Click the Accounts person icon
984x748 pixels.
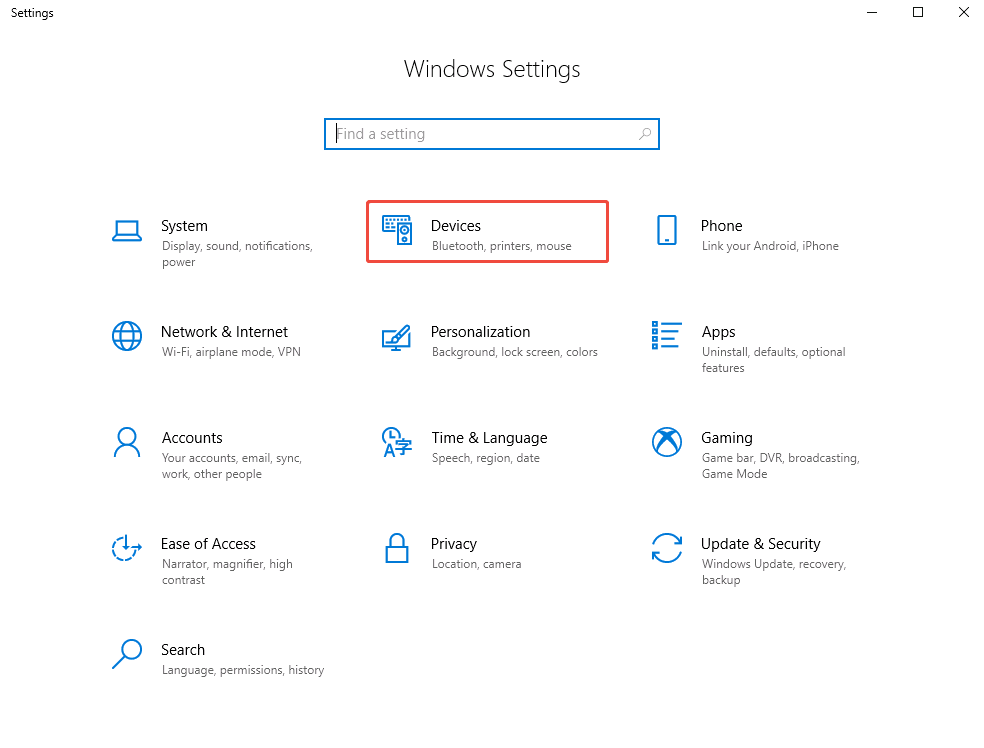coord(127,442)
